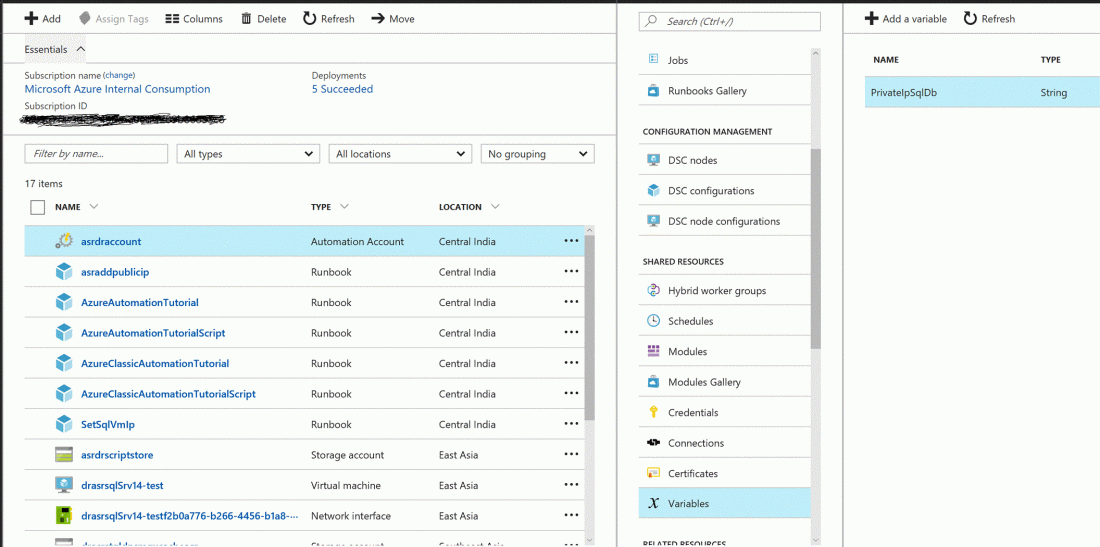Click the DSC nodes icon

(653, 160)
